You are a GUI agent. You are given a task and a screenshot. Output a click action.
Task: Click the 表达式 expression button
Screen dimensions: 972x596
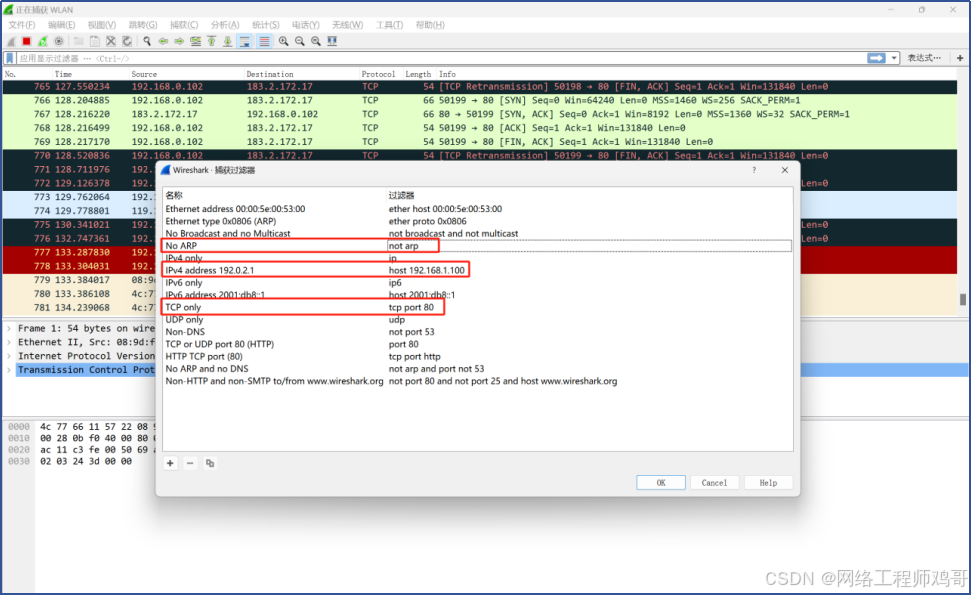924,58
